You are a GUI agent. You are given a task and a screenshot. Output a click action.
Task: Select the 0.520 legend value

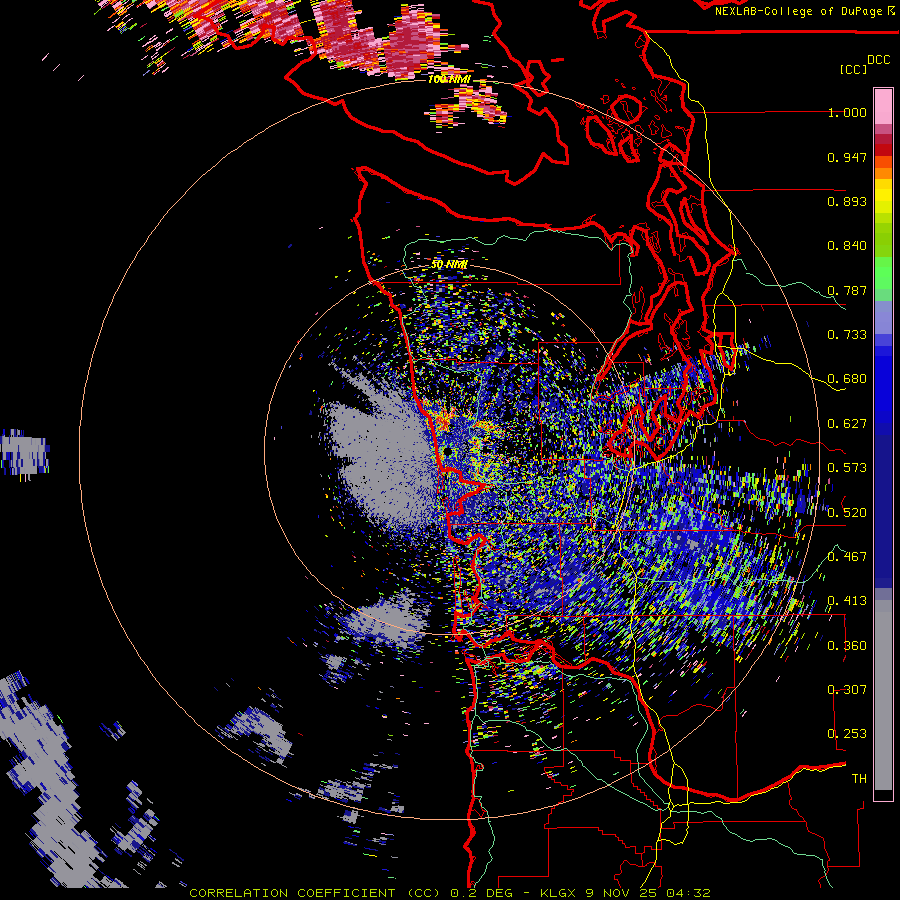coord(847,513)
